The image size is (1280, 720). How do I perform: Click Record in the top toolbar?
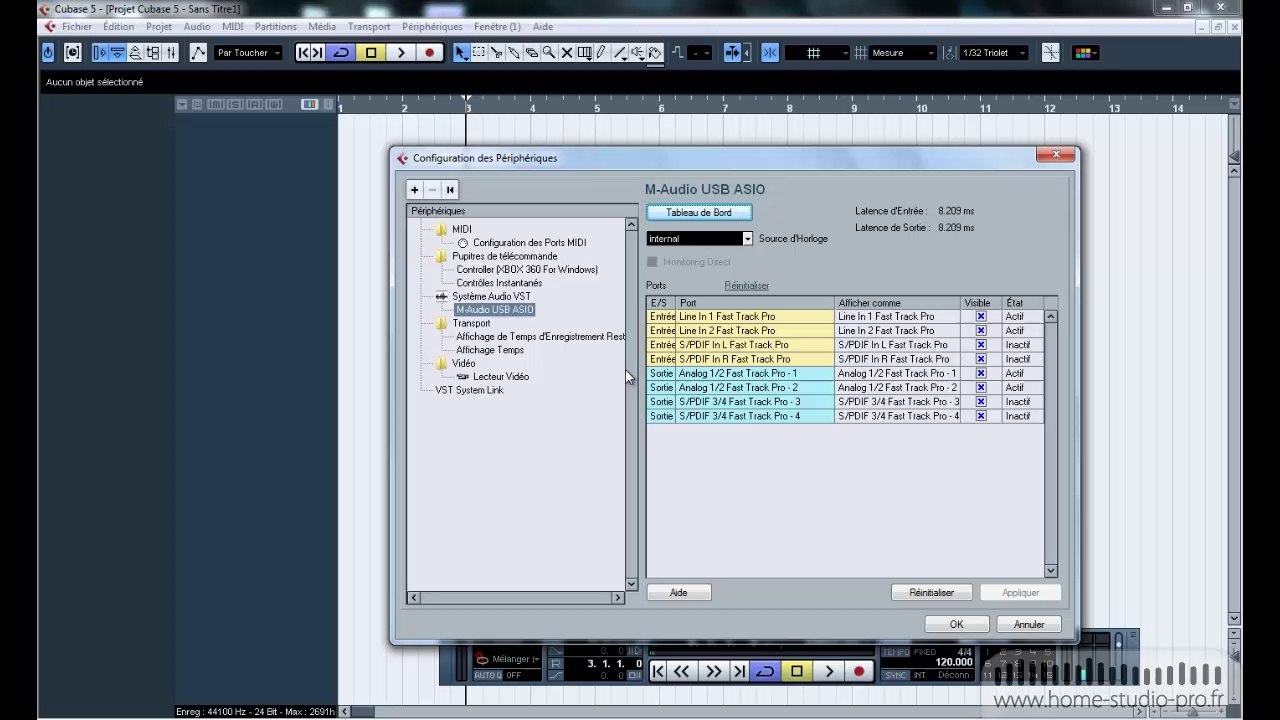430,53
